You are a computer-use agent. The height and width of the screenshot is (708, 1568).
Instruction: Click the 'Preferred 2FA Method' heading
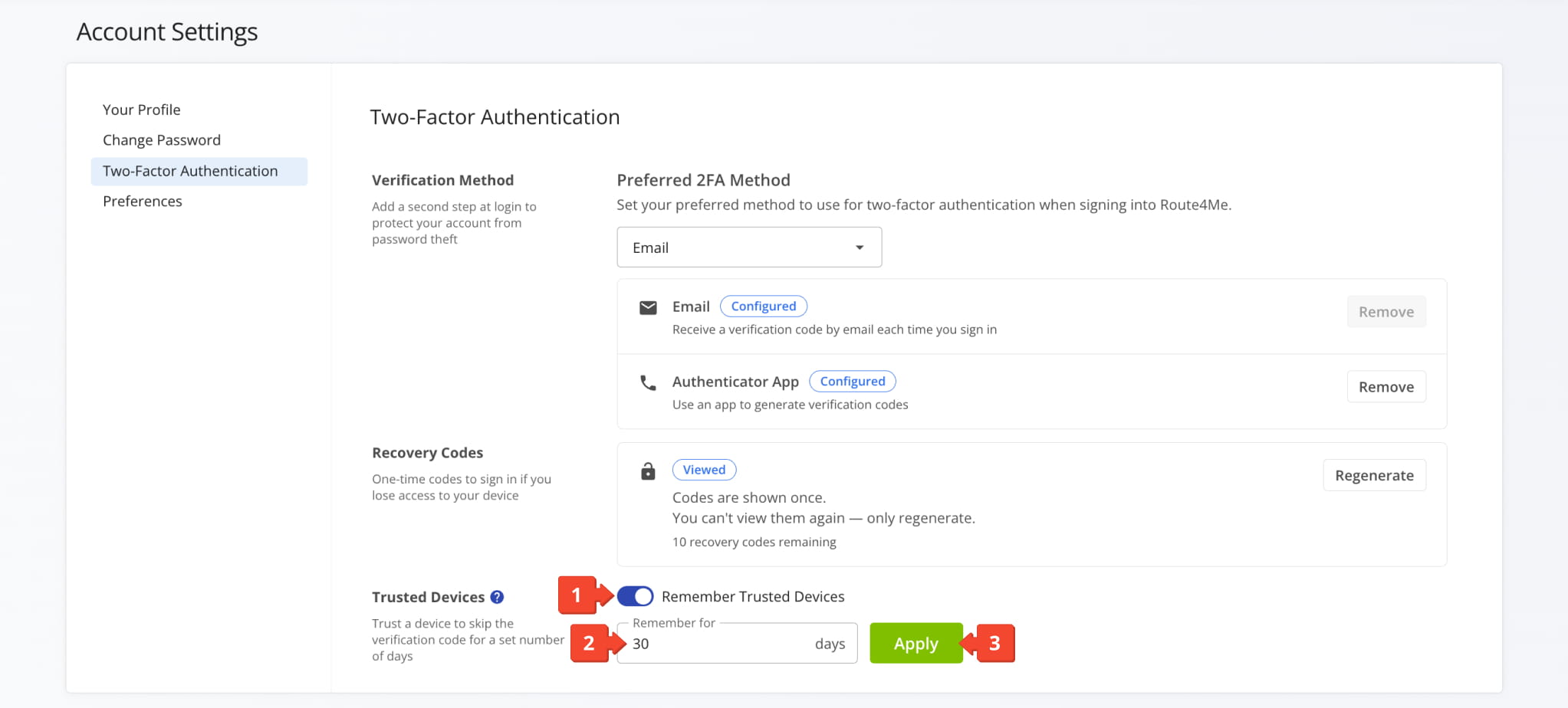pyautogui.click(x=703, y=180)
